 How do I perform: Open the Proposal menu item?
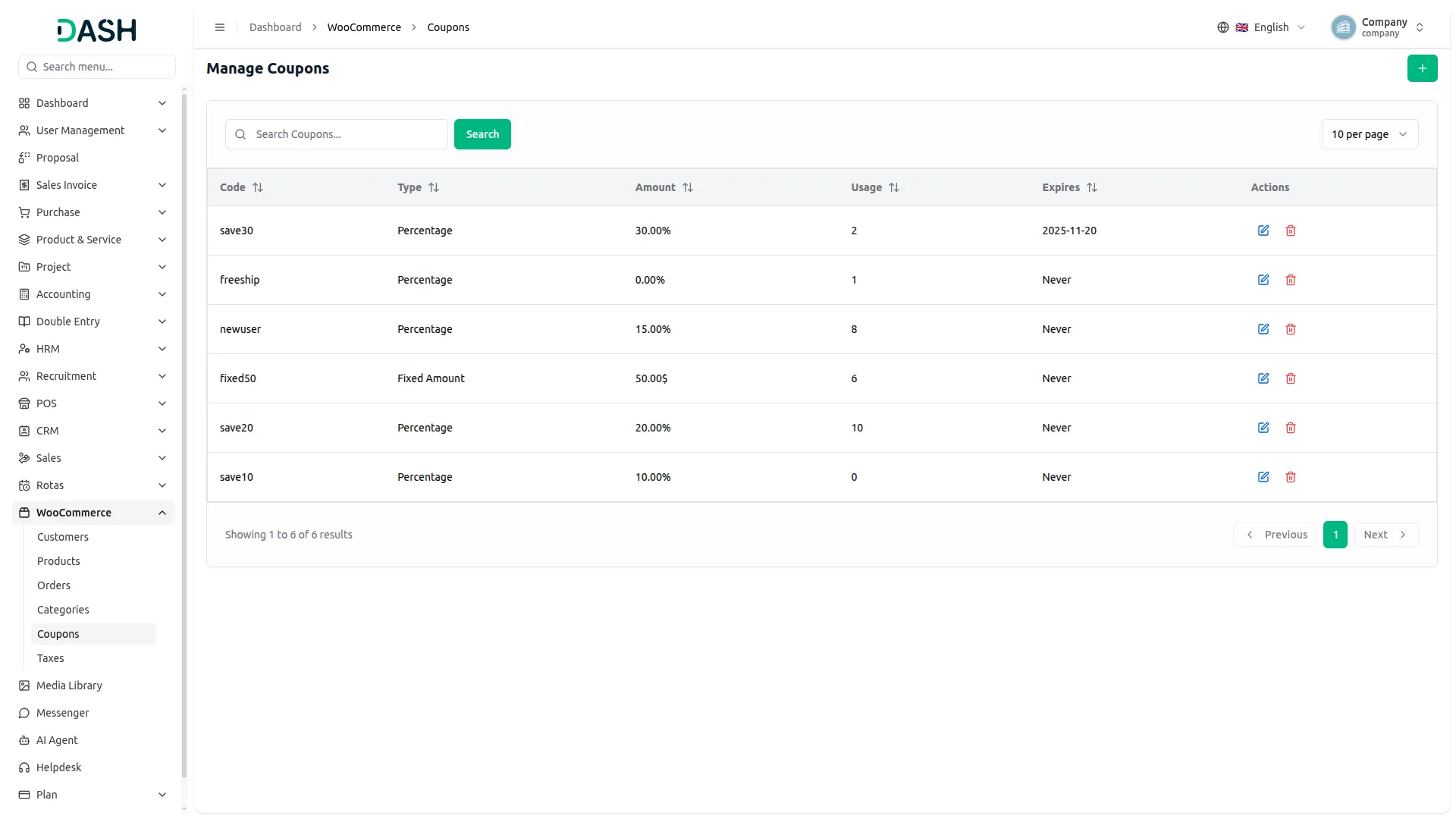click(58, 158)
